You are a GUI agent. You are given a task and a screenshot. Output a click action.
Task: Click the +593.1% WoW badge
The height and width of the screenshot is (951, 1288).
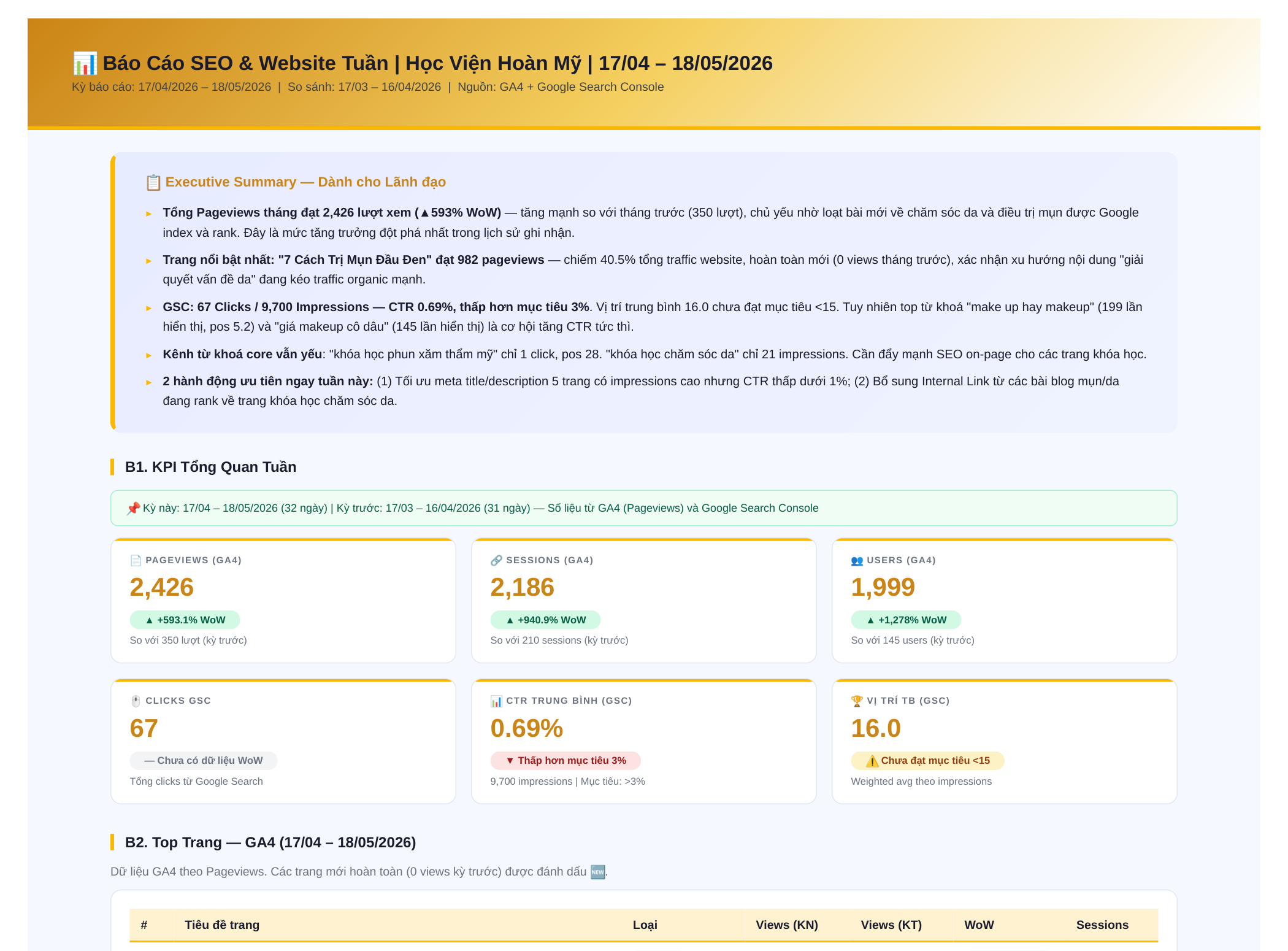pyautogui.click(x=185, y=620)
